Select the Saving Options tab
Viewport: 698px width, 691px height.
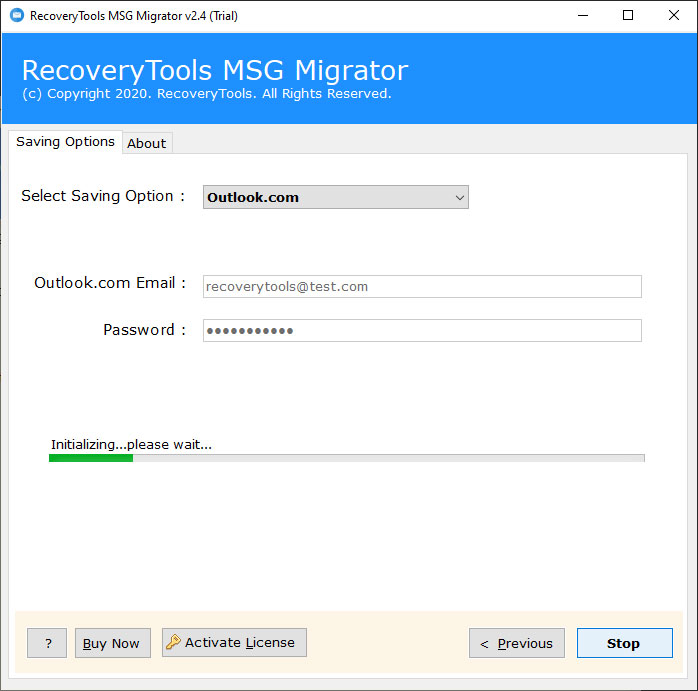[x=65, y=142]
